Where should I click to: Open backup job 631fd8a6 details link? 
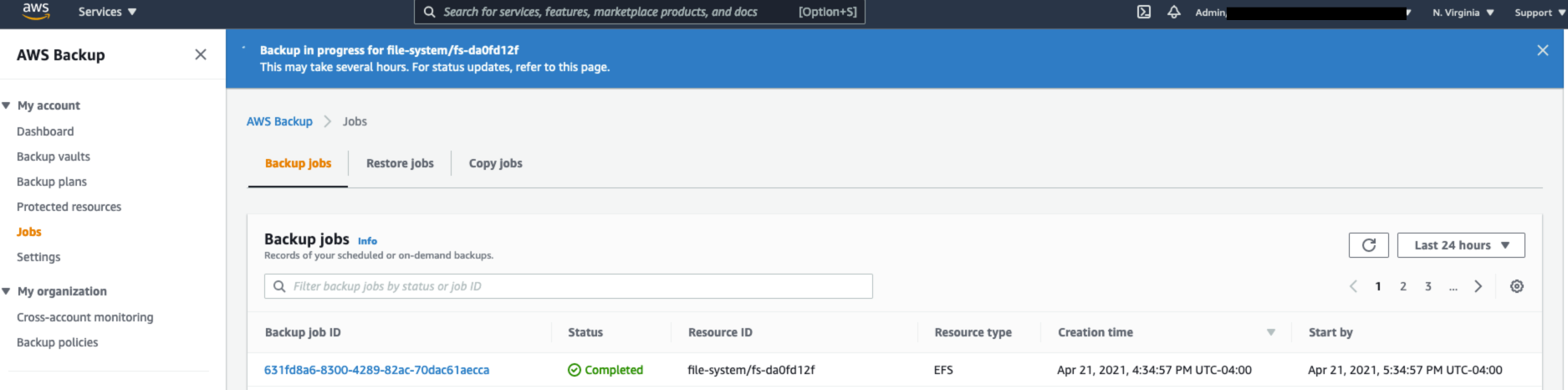click(376, 370)
